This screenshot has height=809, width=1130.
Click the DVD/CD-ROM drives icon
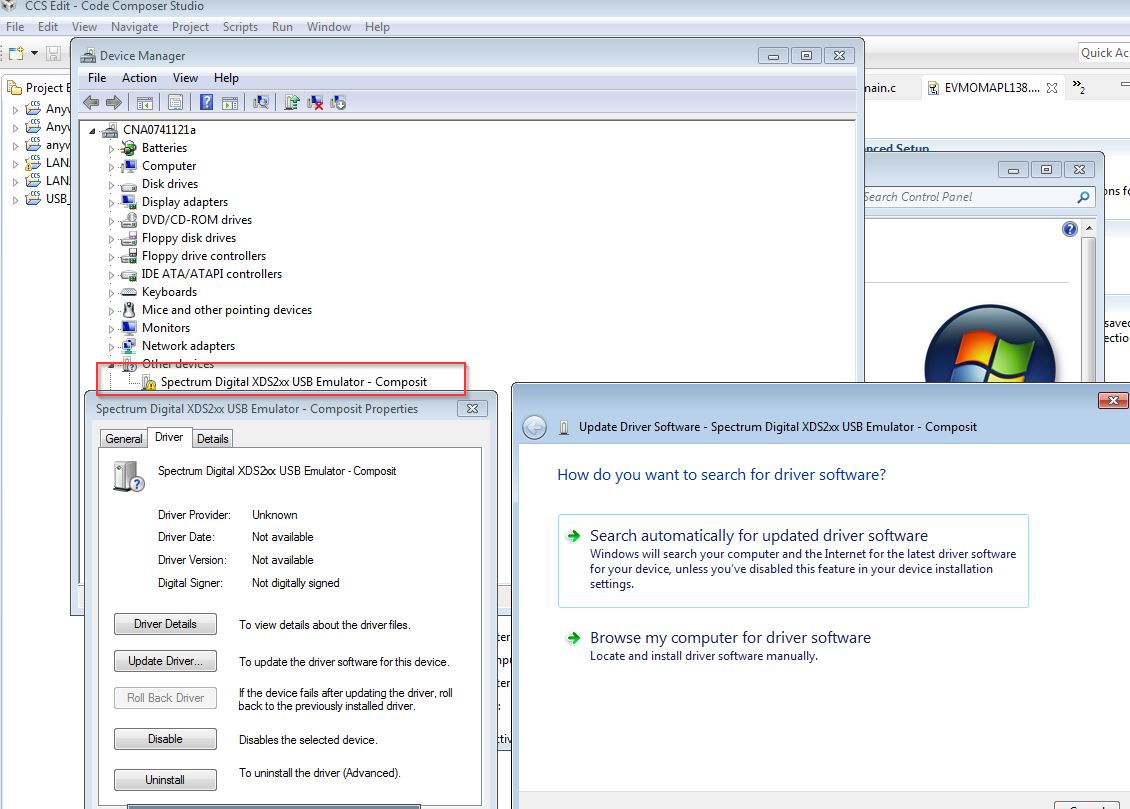point(129,220)
